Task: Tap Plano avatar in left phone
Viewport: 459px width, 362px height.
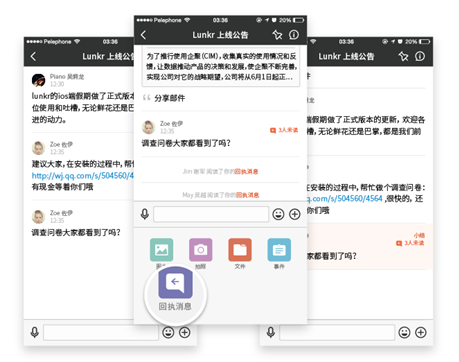Action: [38, 80]
